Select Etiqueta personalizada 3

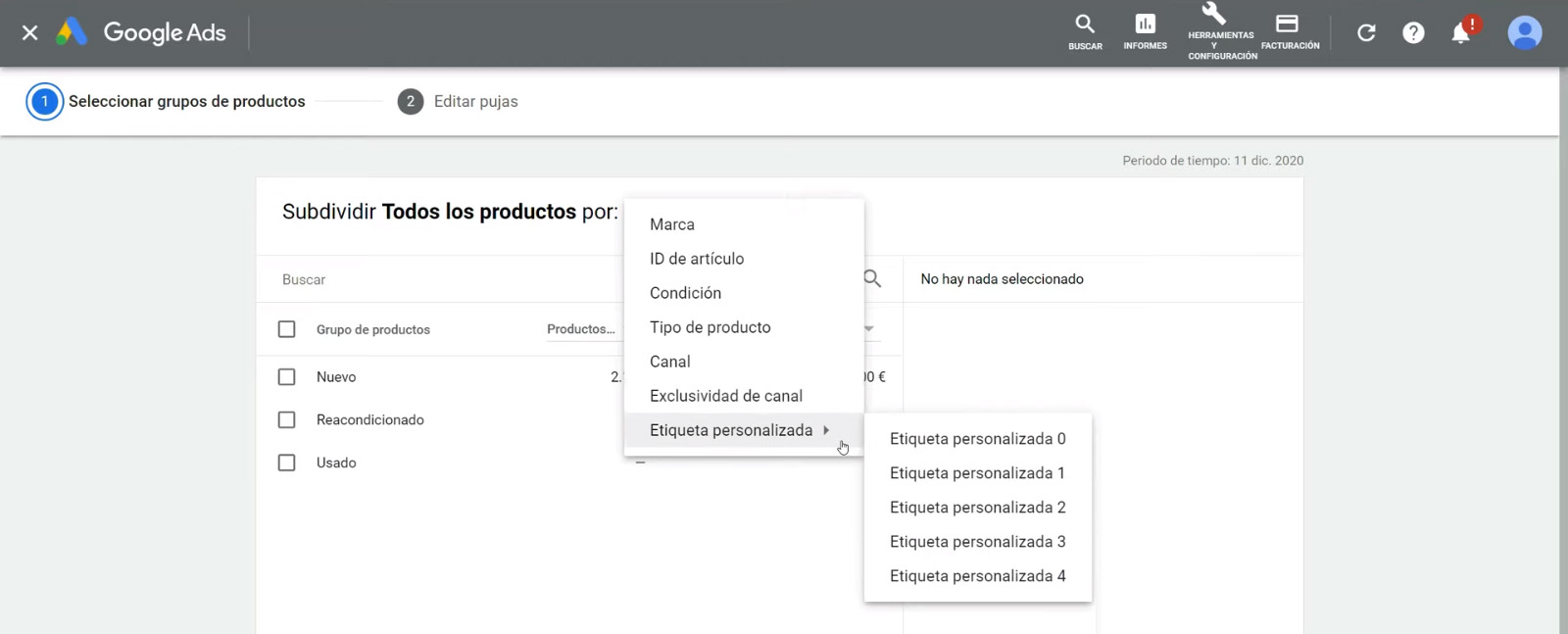(978, 542)
